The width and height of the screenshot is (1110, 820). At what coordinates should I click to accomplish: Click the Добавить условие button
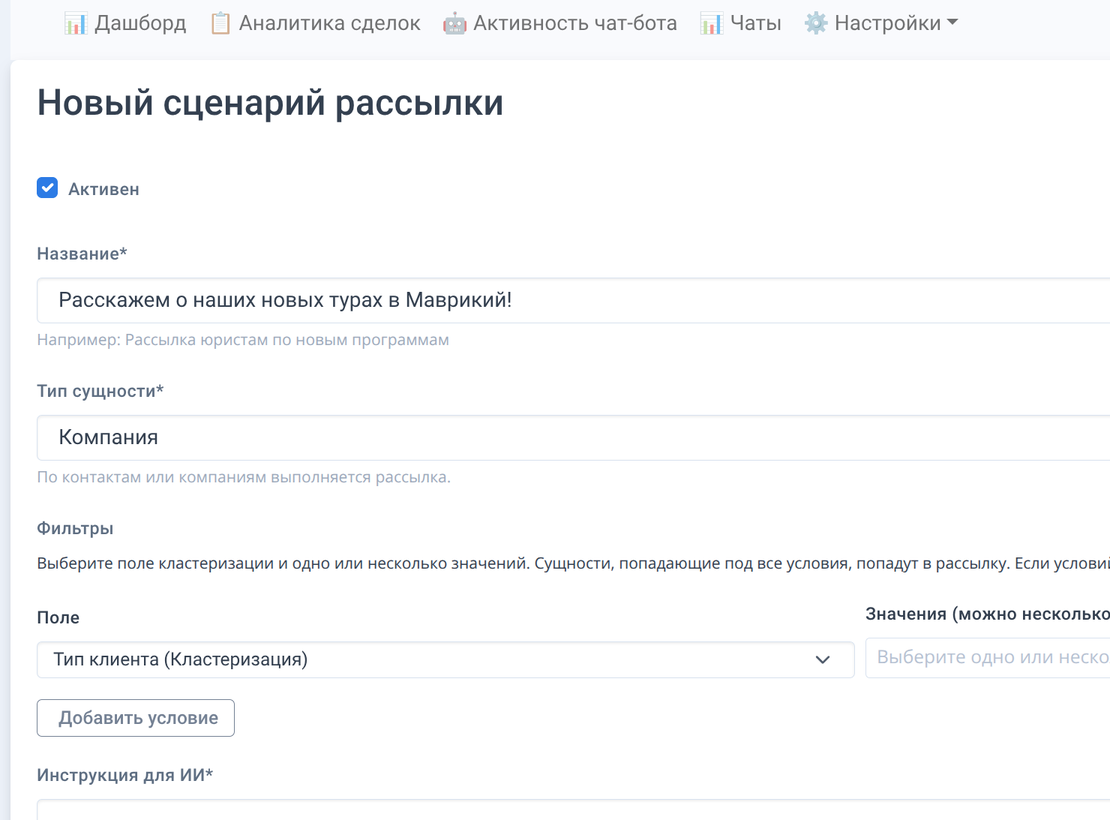click(x=135, y=717)
